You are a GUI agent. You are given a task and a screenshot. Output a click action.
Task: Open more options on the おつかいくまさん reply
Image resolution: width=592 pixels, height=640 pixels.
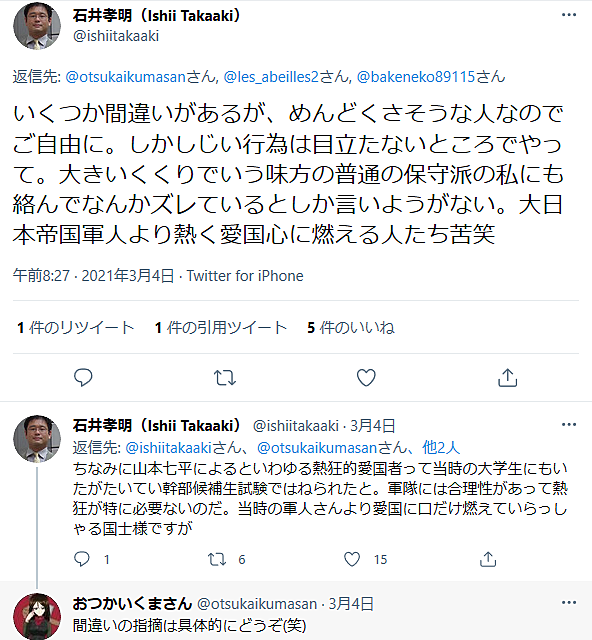(569, 602)
